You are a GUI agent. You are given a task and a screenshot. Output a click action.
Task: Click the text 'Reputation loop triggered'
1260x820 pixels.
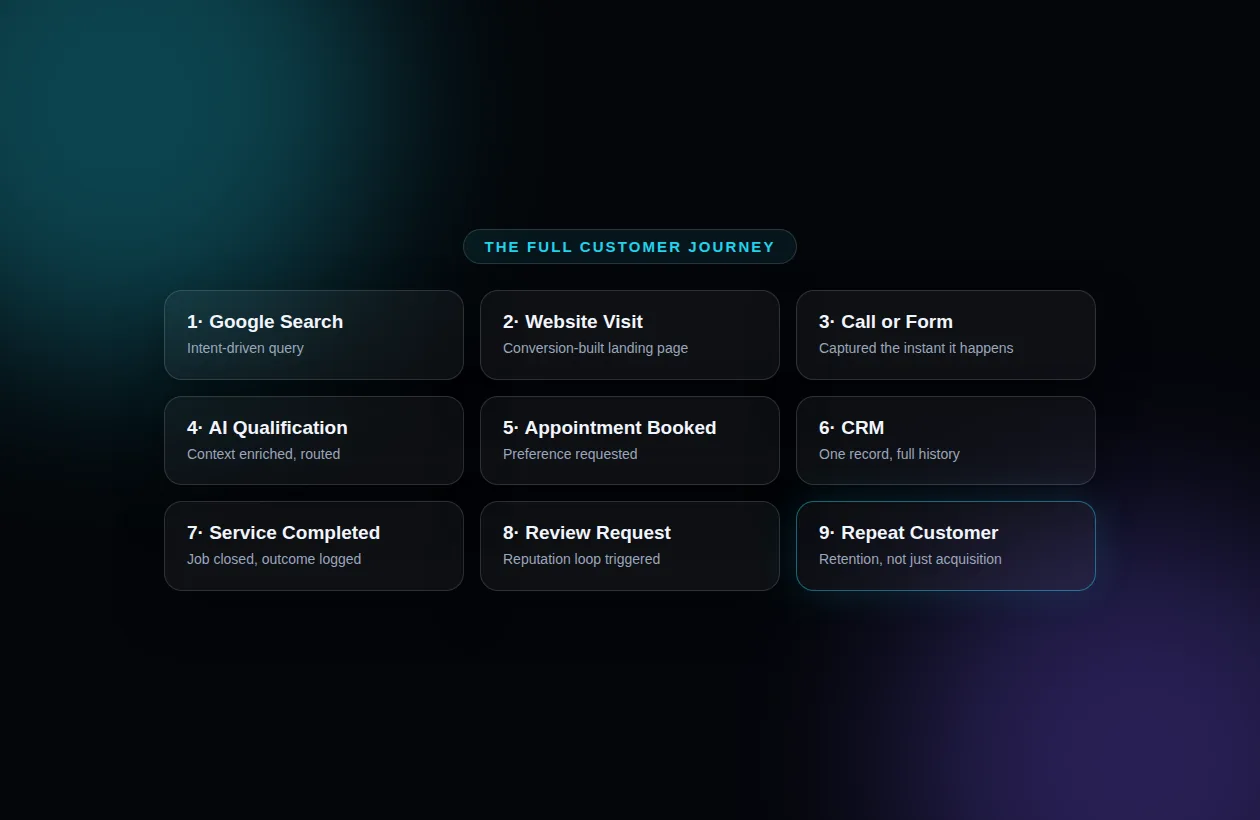click(x=581, y=559)
